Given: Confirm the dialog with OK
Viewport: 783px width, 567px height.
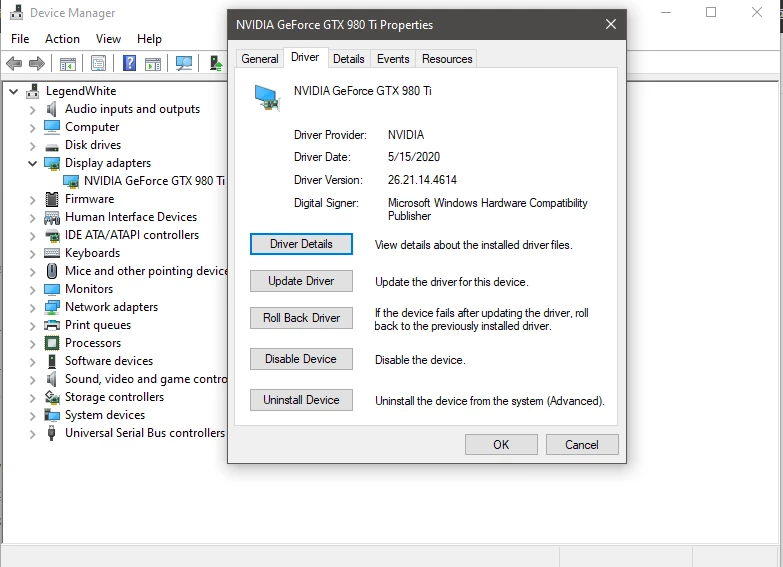Looking at the screenshot, I should pos(501,445).
